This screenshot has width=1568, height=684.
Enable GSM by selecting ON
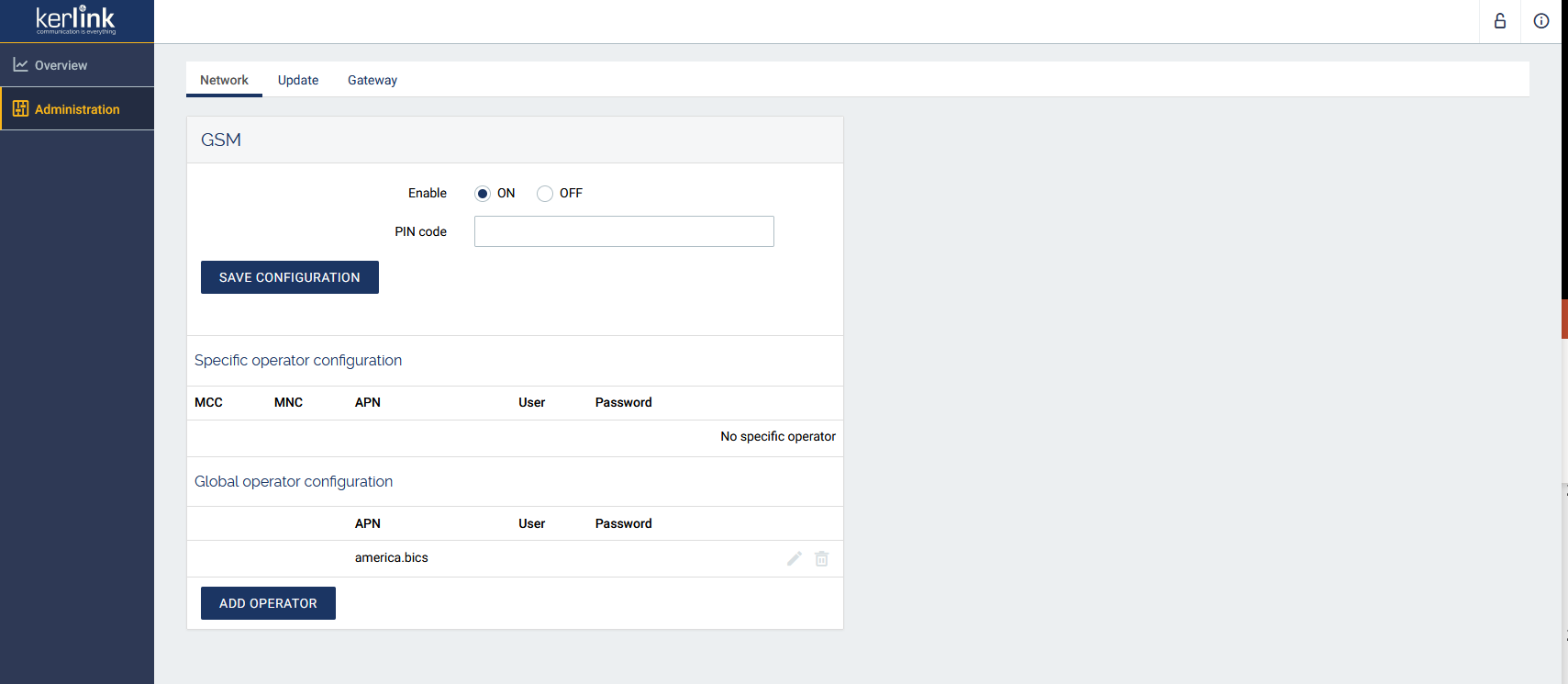pos(483,194)
